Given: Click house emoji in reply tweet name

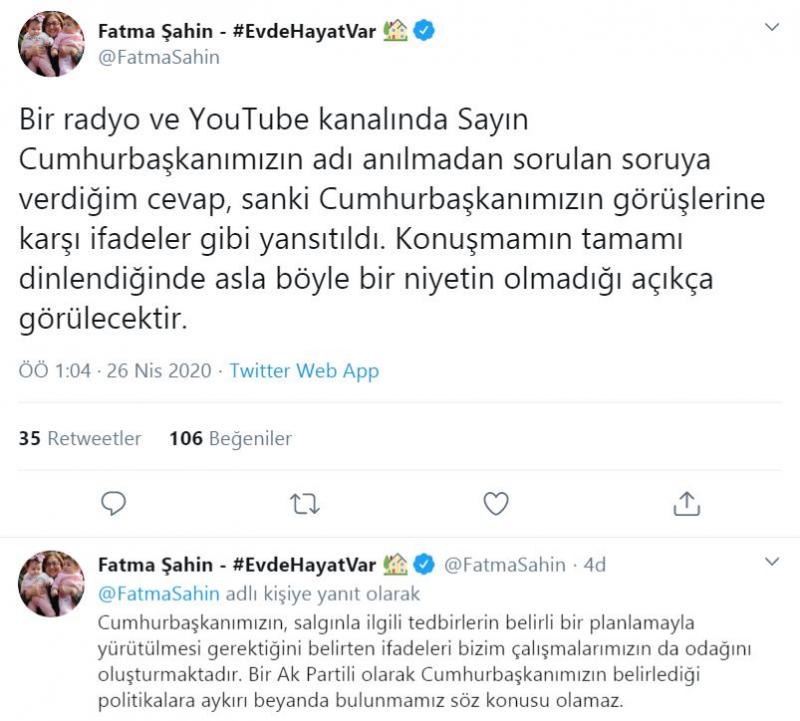Looking at the screenshot, I should tap(396, 565).
